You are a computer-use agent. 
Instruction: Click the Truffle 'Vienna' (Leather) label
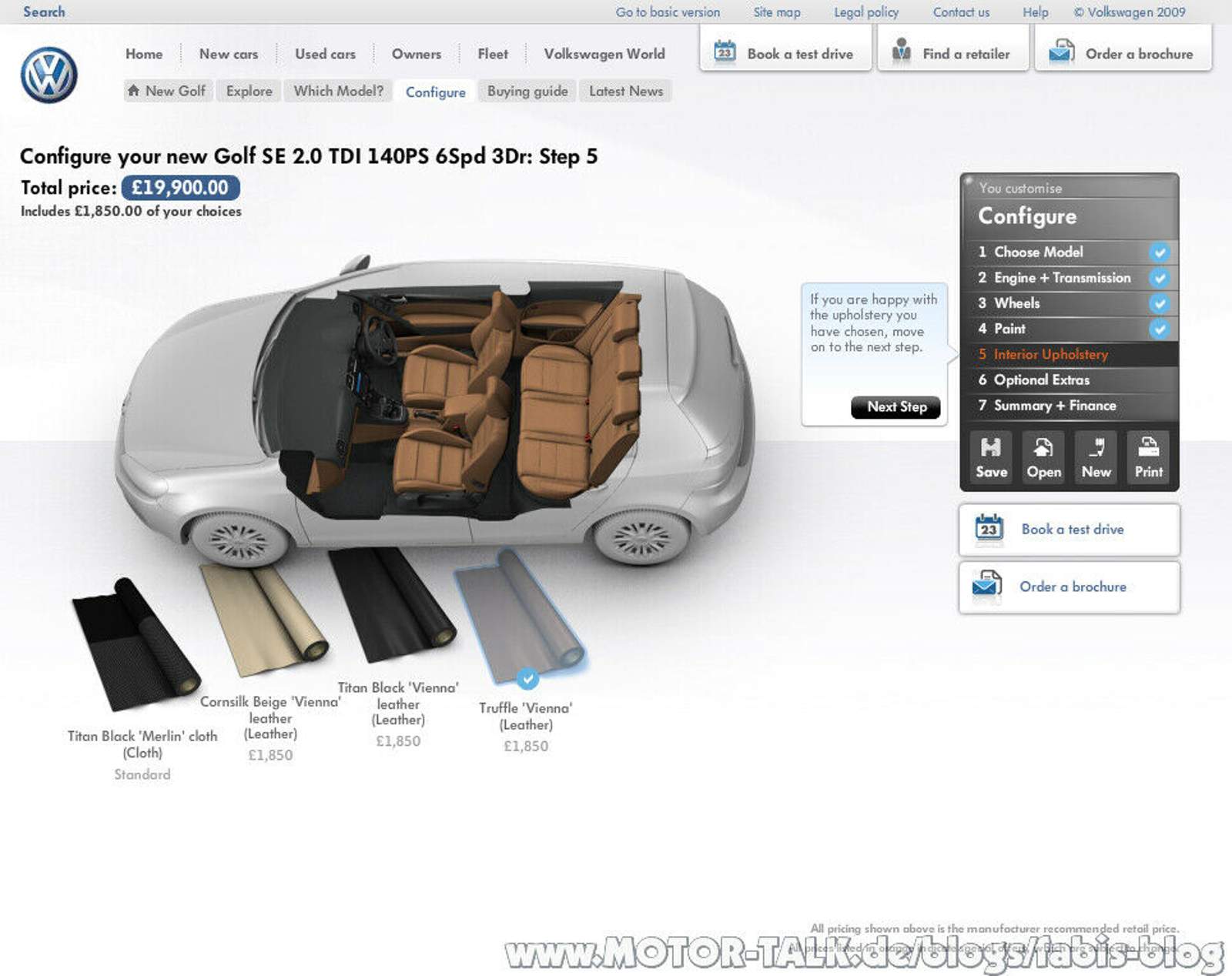[x=526, y=716]
